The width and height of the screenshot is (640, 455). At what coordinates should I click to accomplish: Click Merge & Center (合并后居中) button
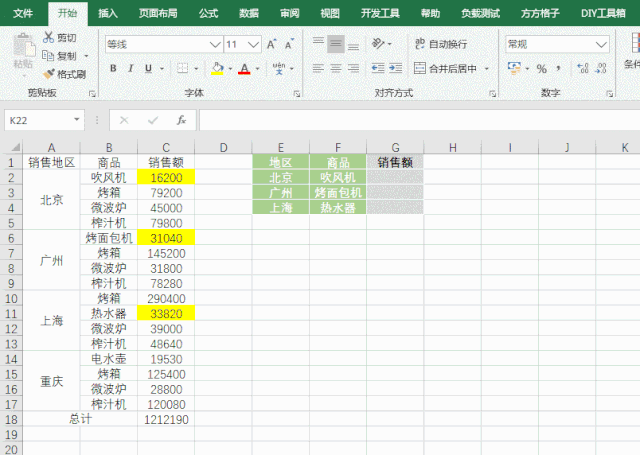(x=446, y=68)
